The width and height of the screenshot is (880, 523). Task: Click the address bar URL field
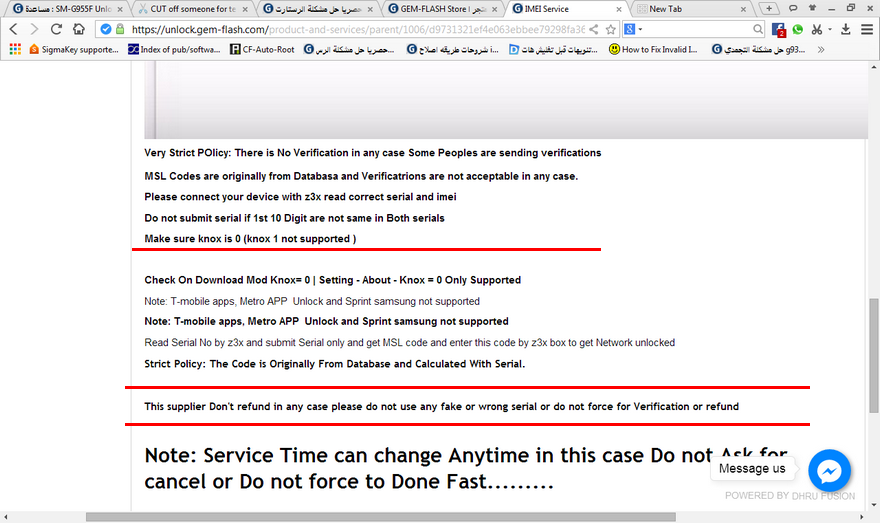pyautogui.click(x=358, y=29)
